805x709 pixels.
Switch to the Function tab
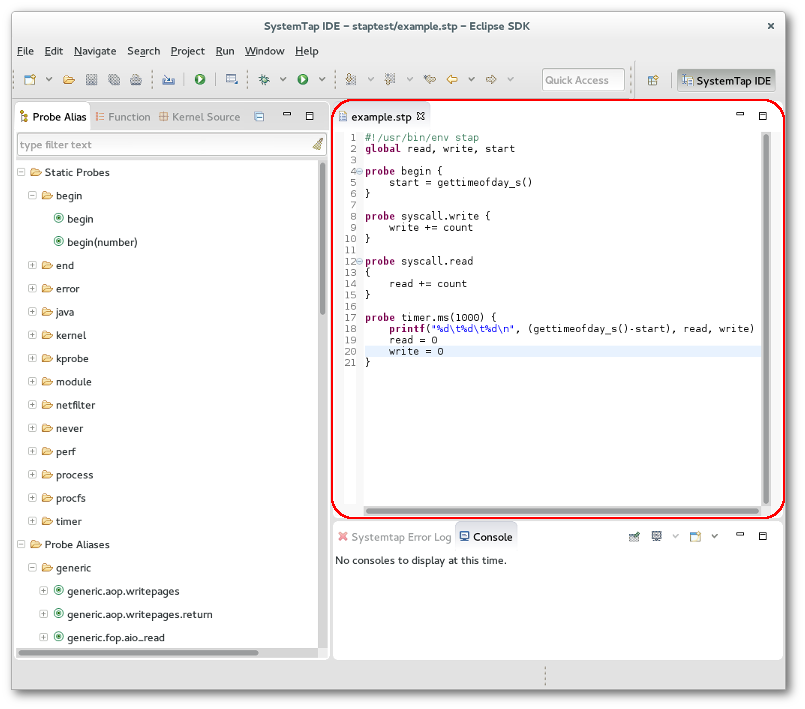coord(123,117)
